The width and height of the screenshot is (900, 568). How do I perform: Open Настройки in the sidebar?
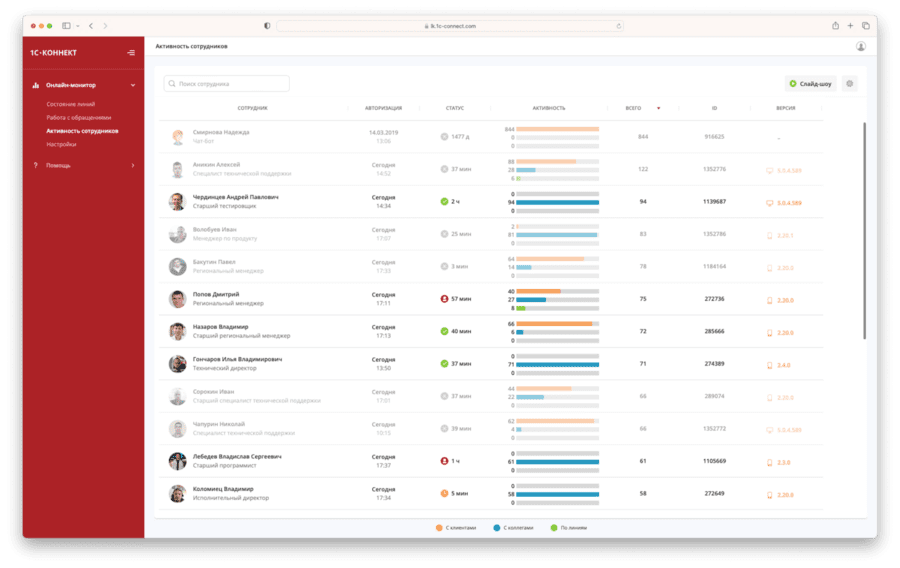point(61,145)
